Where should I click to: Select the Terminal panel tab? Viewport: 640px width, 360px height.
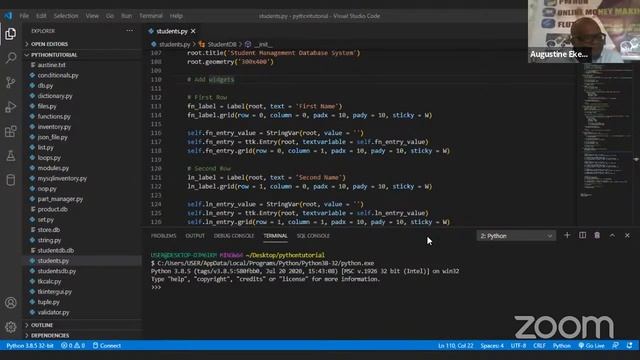[x=276, y=236]
